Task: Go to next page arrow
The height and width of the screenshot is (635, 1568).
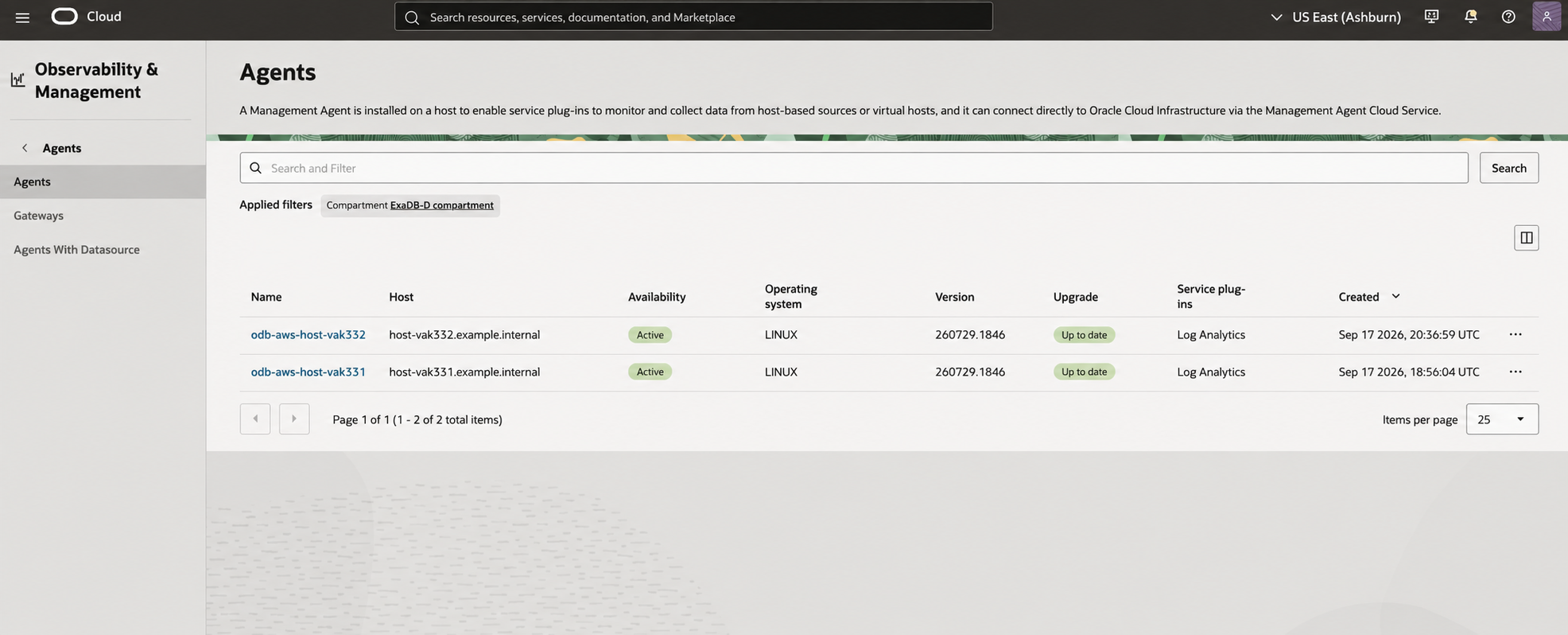Action: click(x=294, y=419)
